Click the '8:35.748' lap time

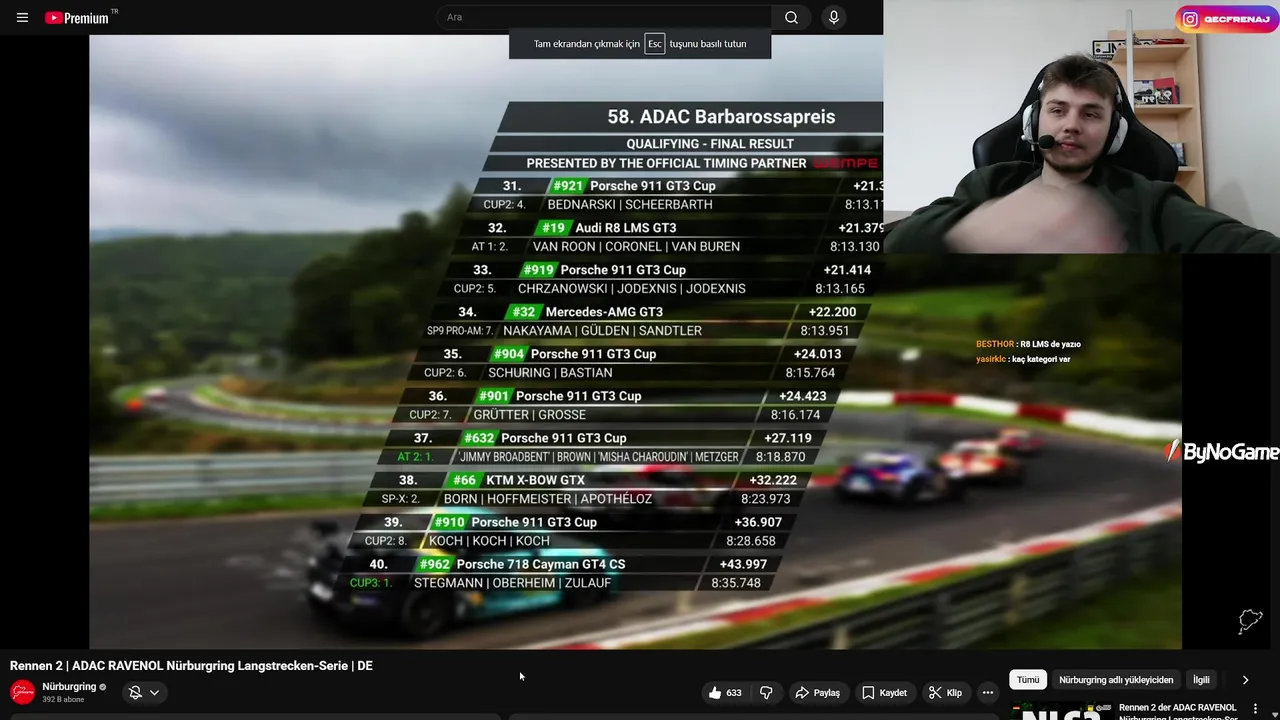(x=736, y=583)
